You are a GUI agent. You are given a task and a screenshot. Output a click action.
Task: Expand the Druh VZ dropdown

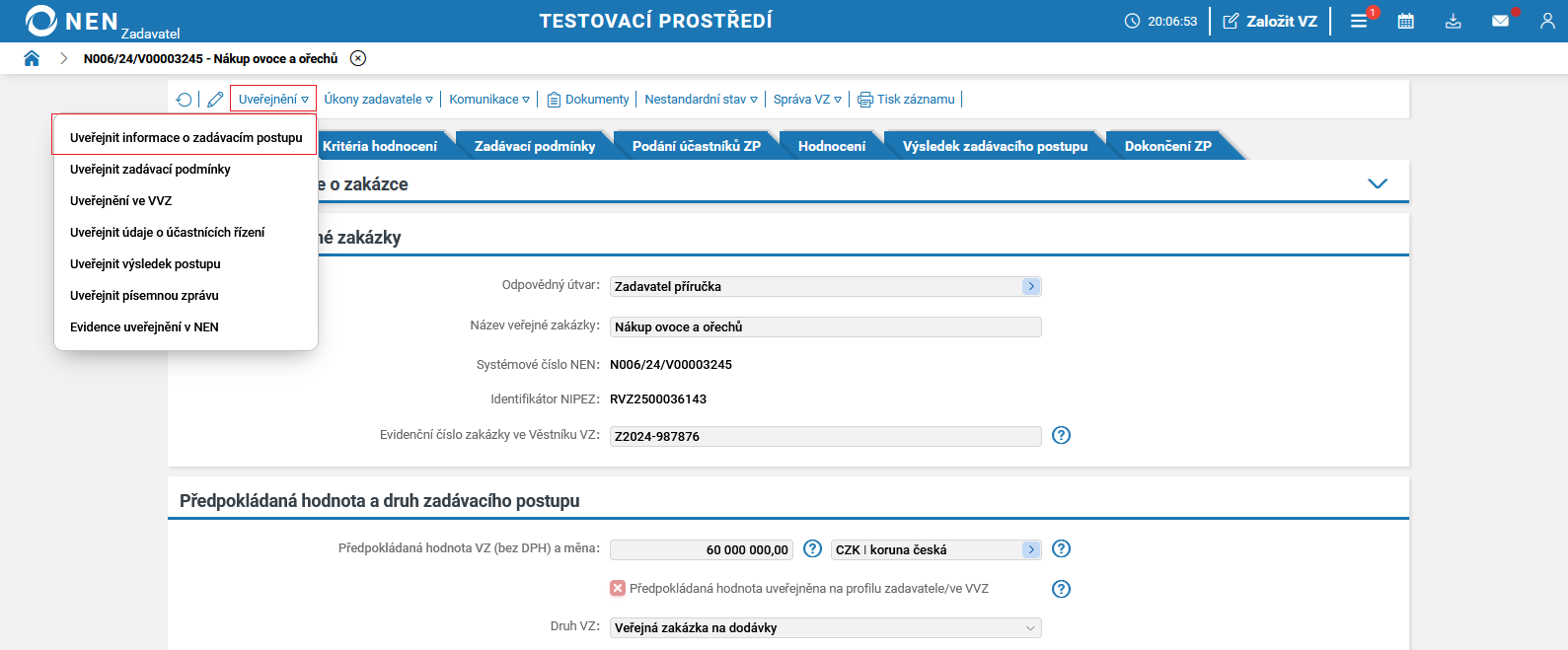[x=1030, y=628]
